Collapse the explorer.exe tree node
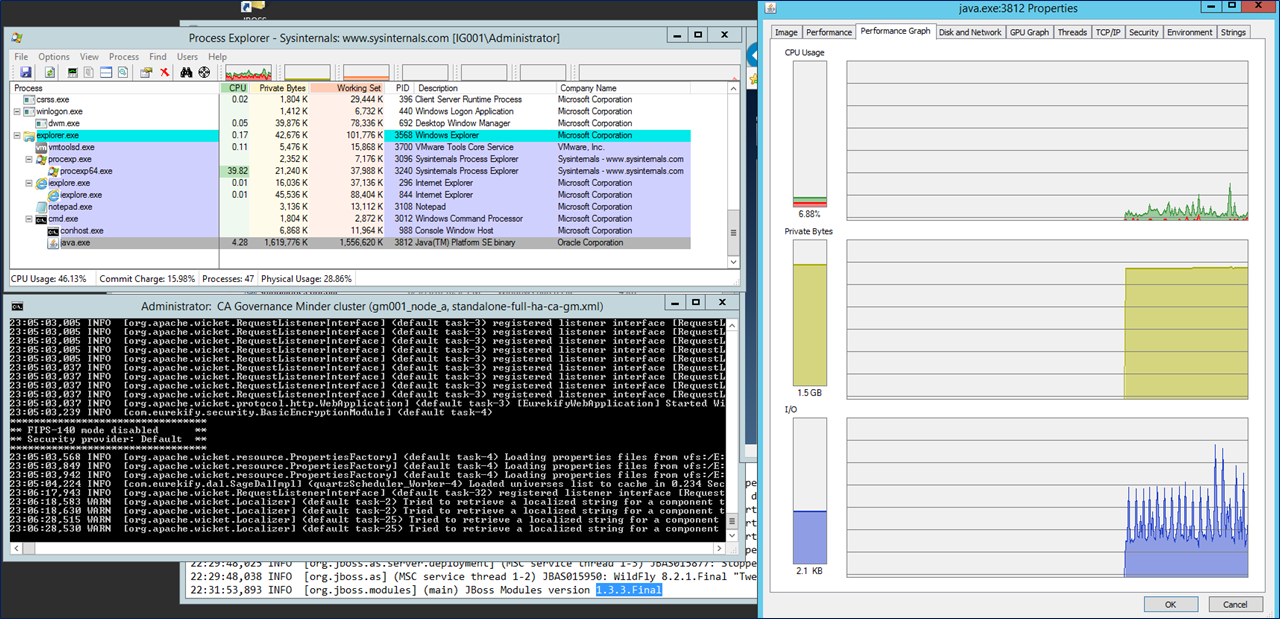The width and height of the screenshot is (1280, 619). [x=17, y=135]
